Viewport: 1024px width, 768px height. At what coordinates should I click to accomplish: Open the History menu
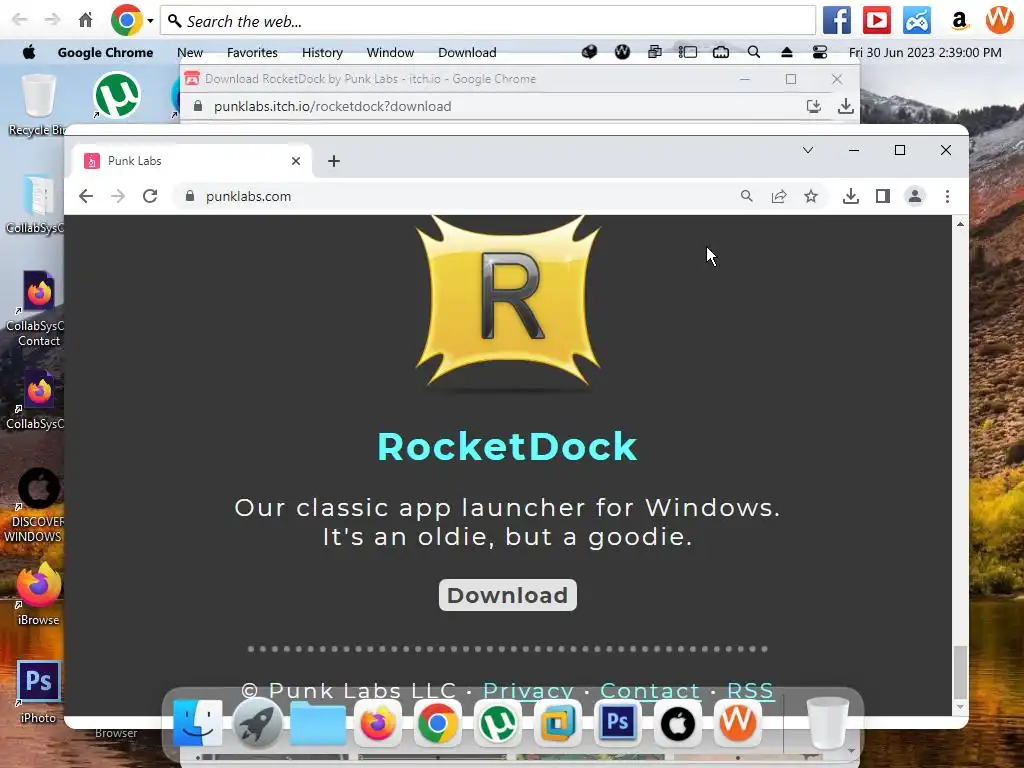pyautogui.click(x=322, y=52)
